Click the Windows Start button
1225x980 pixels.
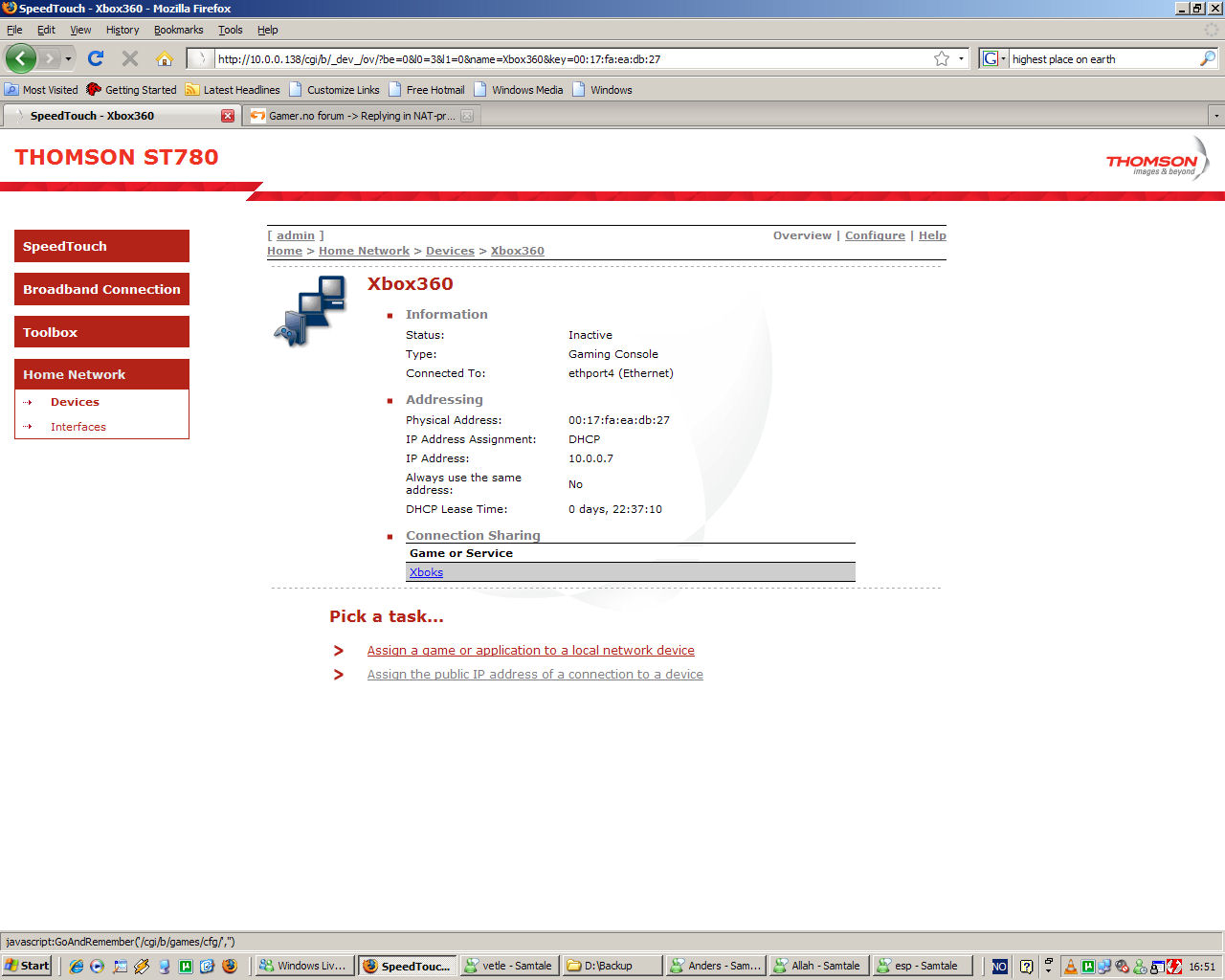pos(27,966)
